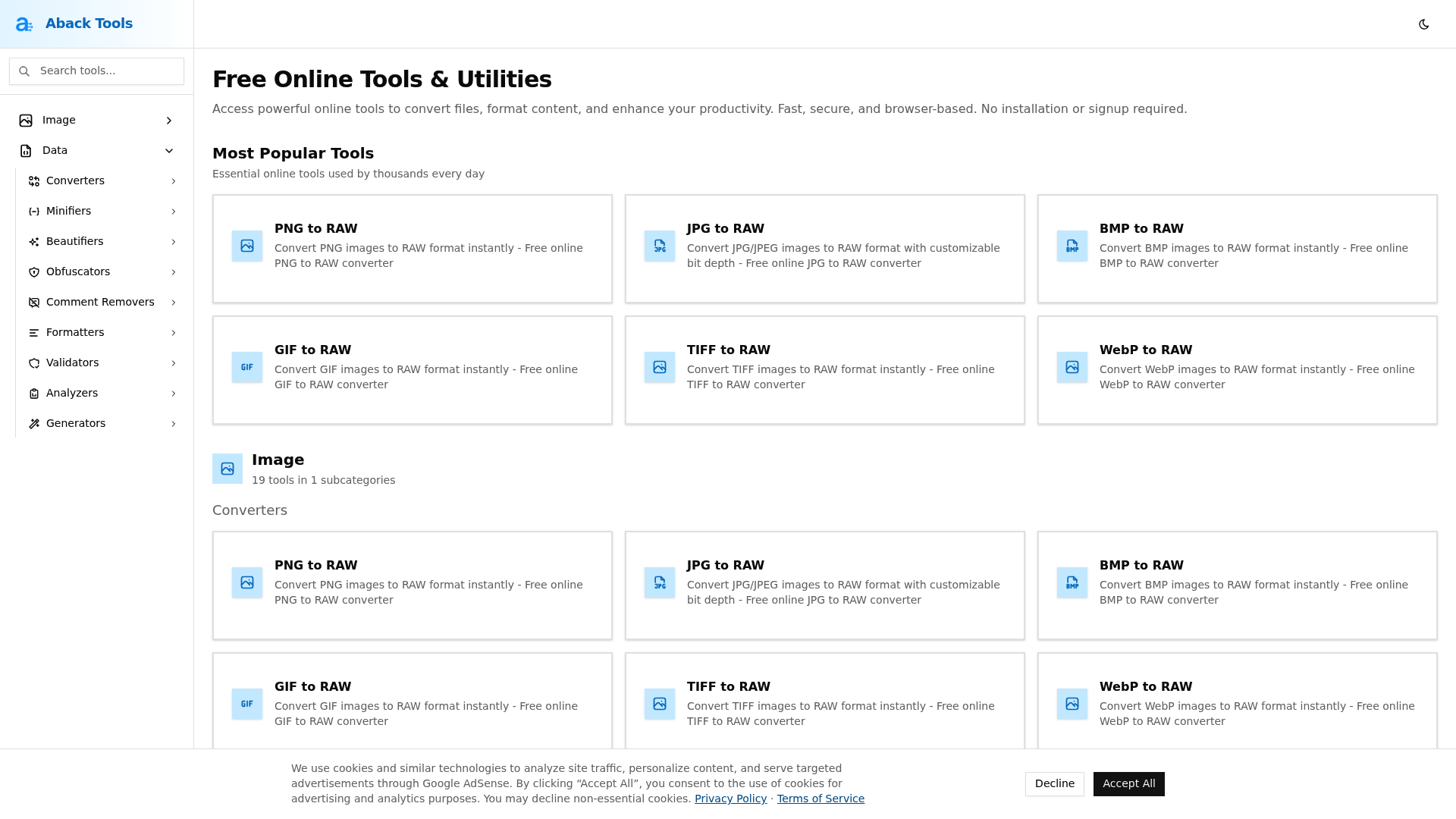Click the Validators sidebar icon
Screen dimensions: 1456x819
(34, 362)
